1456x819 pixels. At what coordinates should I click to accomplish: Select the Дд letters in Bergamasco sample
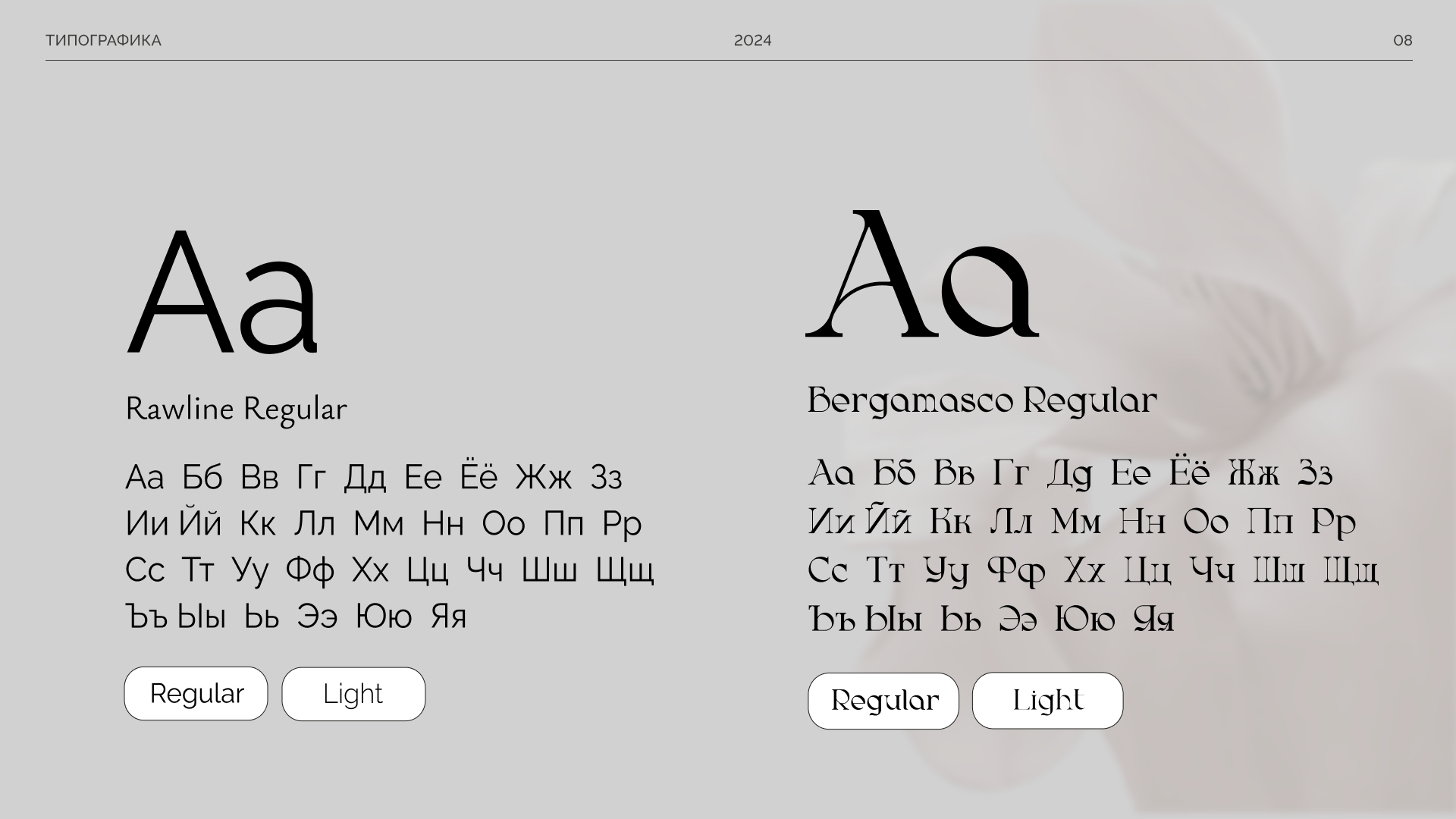(x=1069, y=475)
